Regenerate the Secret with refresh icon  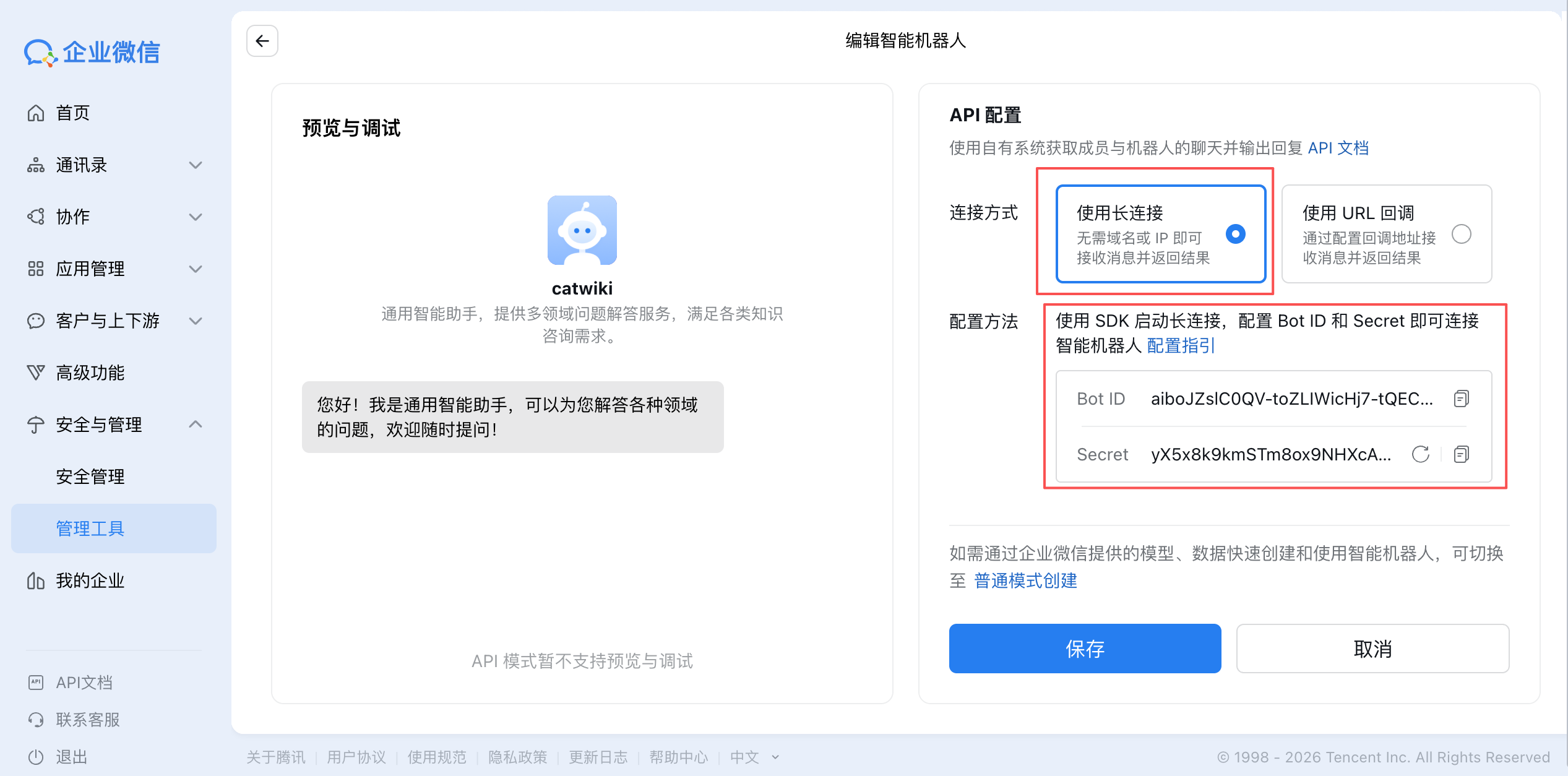[x=1421, y=454]
